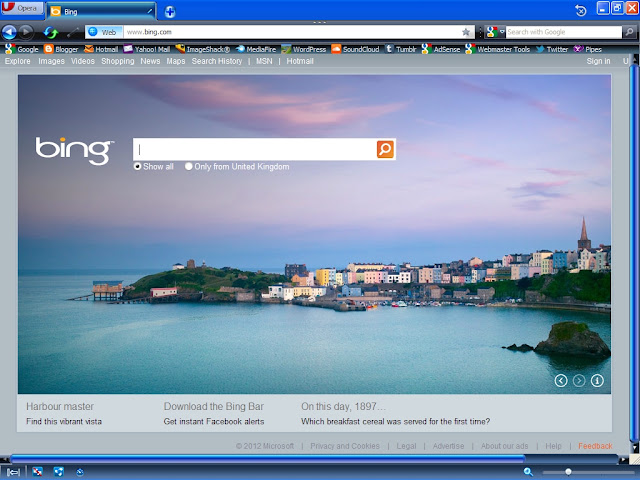The height and width of the screenshot is (480, 640).
Task: Open the Webmaster Tools bookmark
Action: [497, 49]
